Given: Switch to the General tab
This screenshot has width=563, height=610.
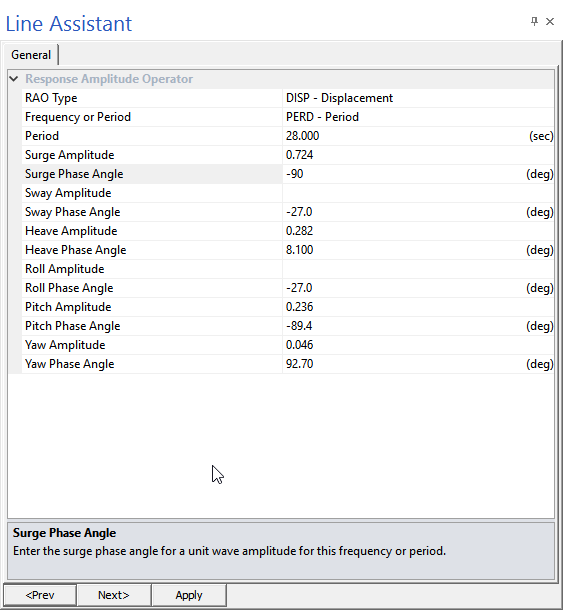Looking at the screenshot, I should tap(31, 55).
